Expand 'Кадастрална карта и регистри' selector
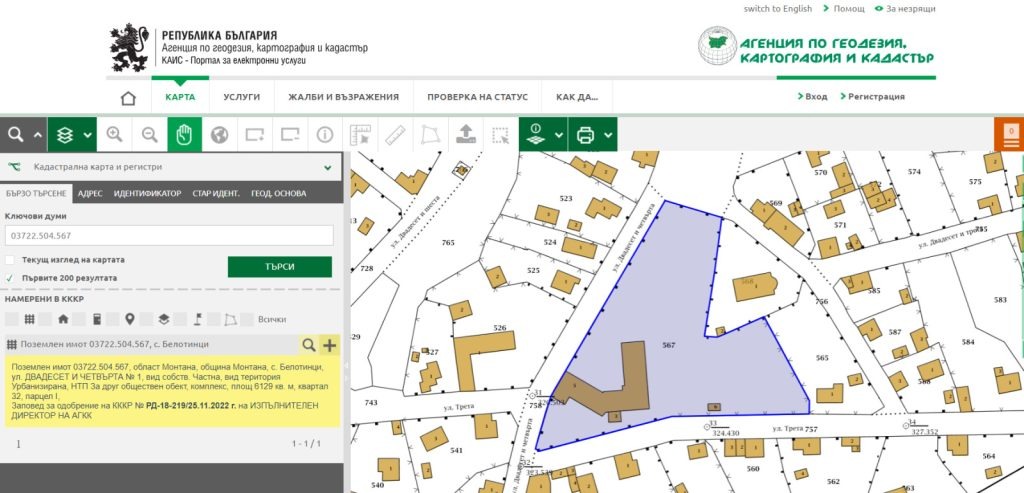The image size is (1024, 493). point(326,167)
